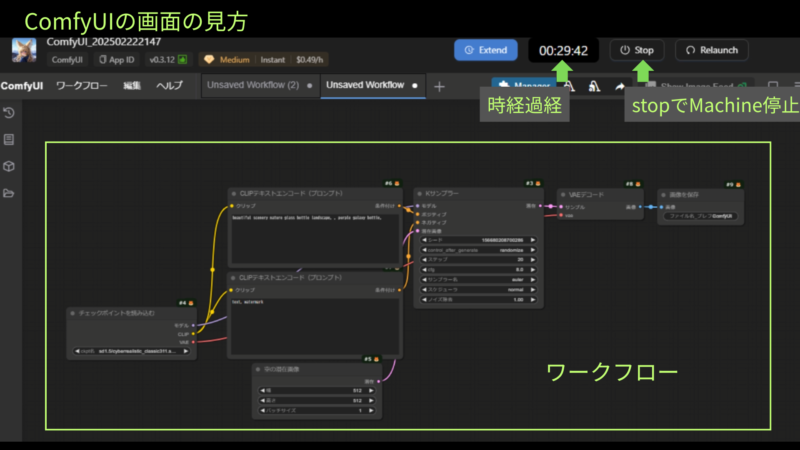Collapse the 空の潜在画像 node dot

point(258,369)
